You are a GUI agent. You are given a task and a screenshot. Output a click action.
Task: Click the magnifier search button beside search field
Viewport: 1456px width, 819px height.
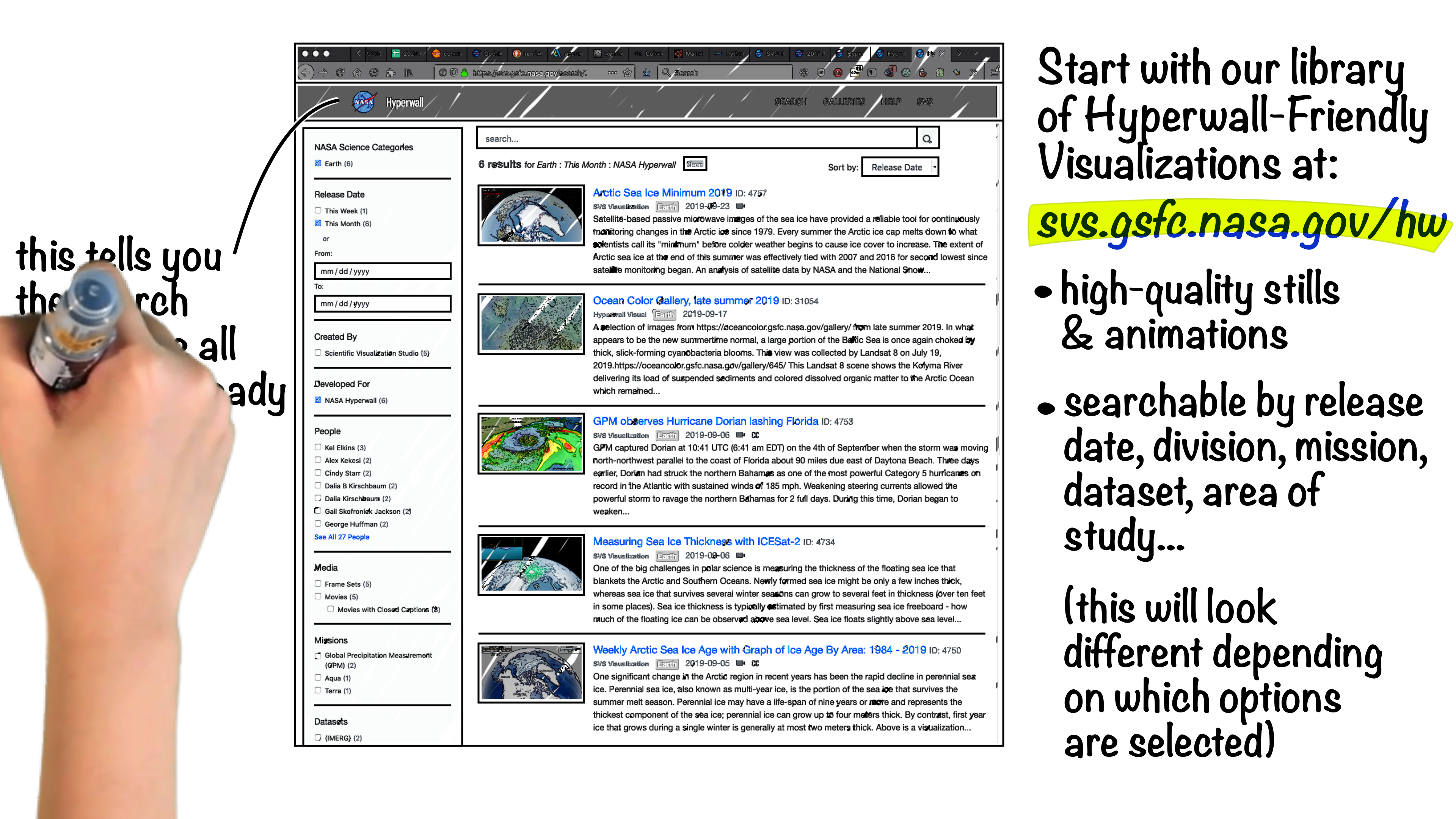(927, 138)
